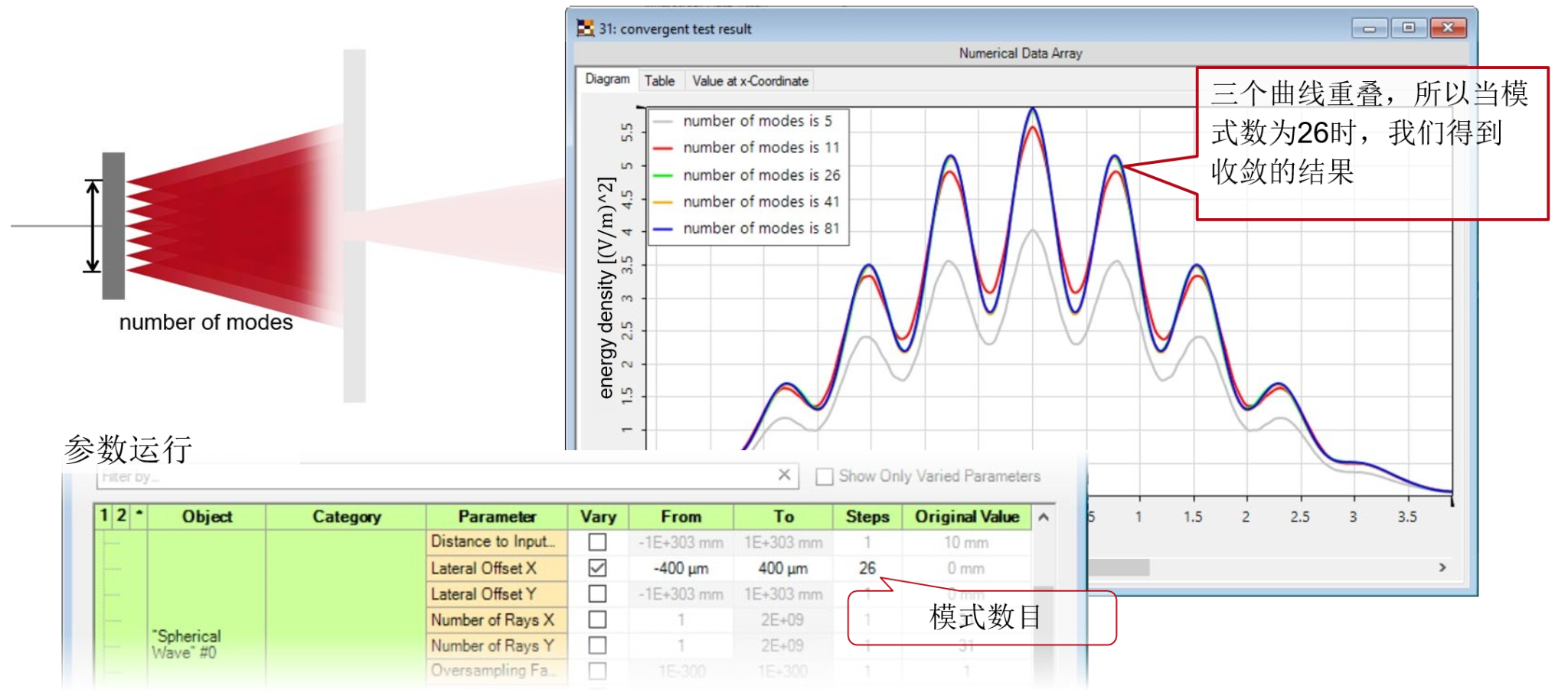This screenshot has width=1568, height=696.
Task: Enable Show Only Varied Parameters checkbox
Action: 825,476
